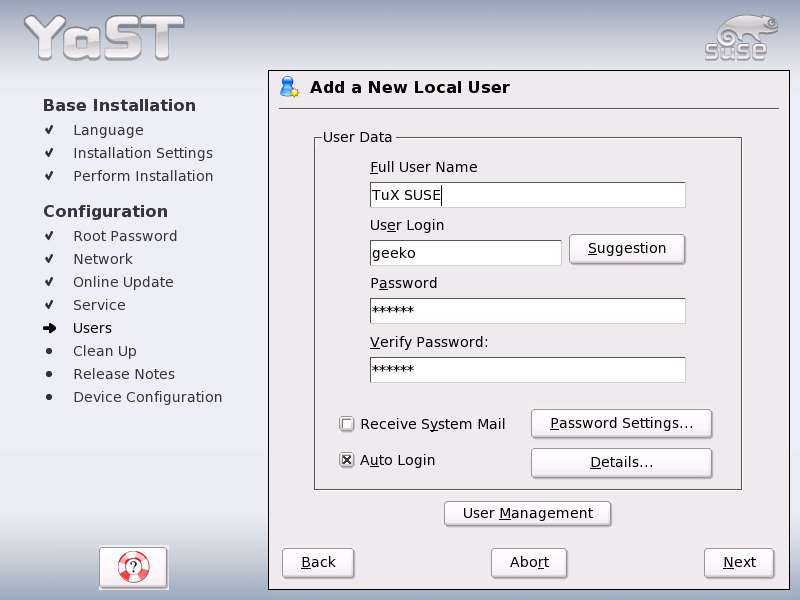
Task: Open Password Settings
Action: [621, 423]
